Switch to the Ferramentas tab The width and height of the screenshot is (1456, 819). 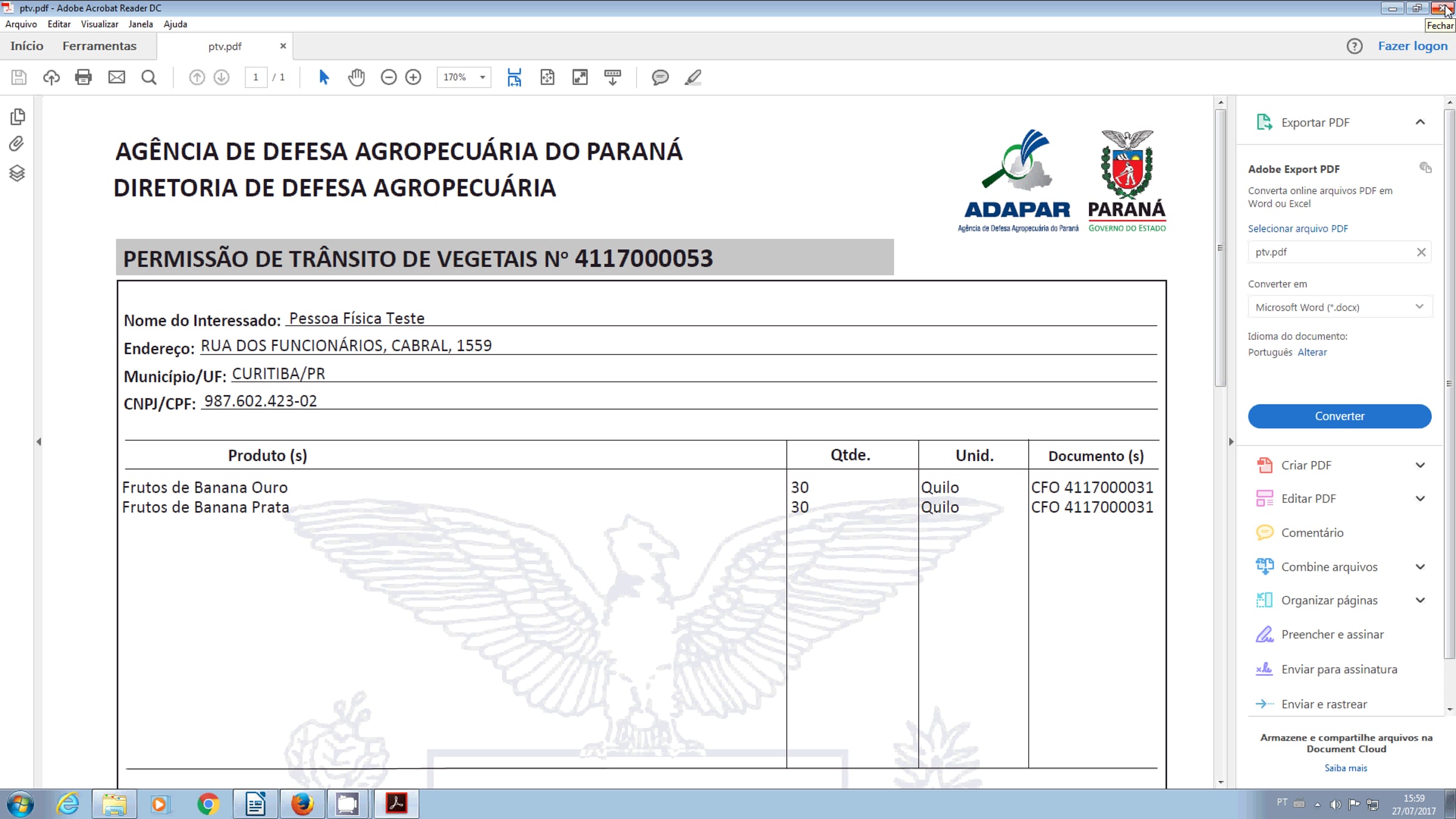click(x=99, y=46)
